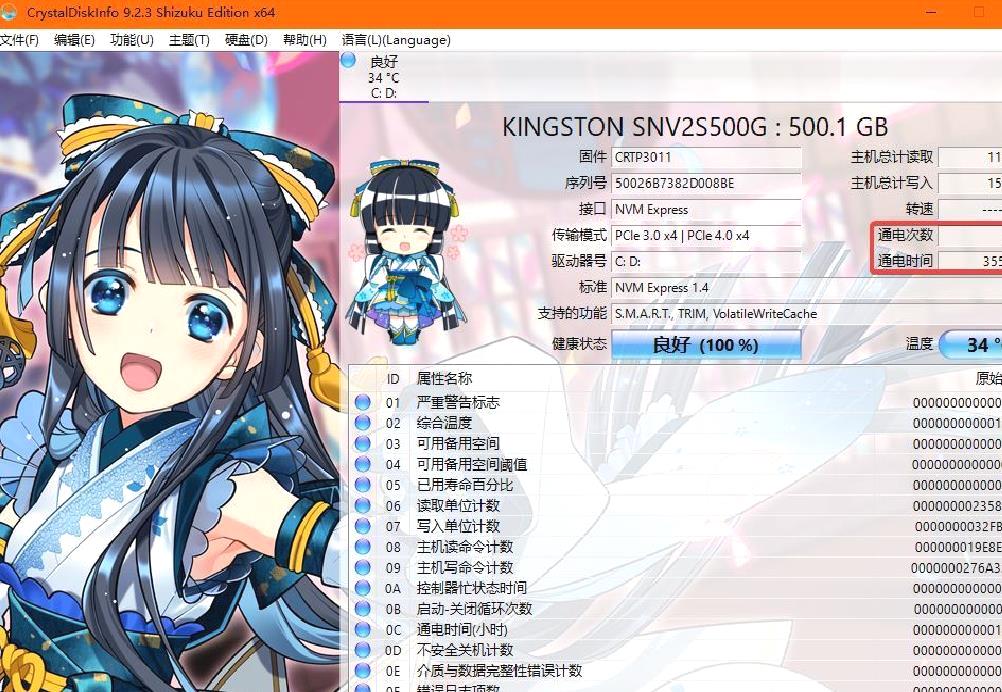Click status orb of row 0D 不安全关机计数

point(362,650)
